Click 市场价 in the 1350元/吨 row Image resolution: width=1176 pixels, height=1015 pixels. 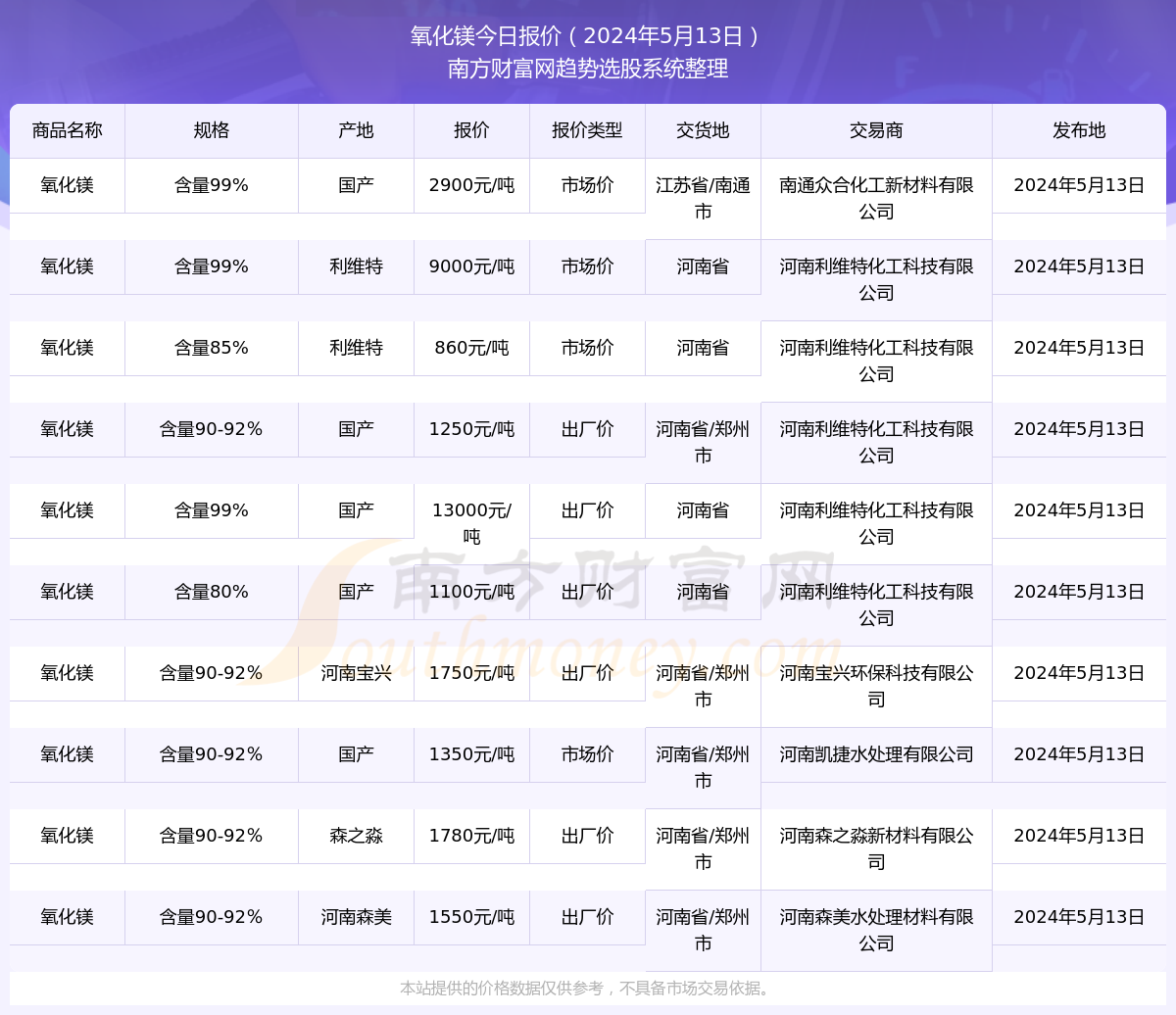(587, 754)
